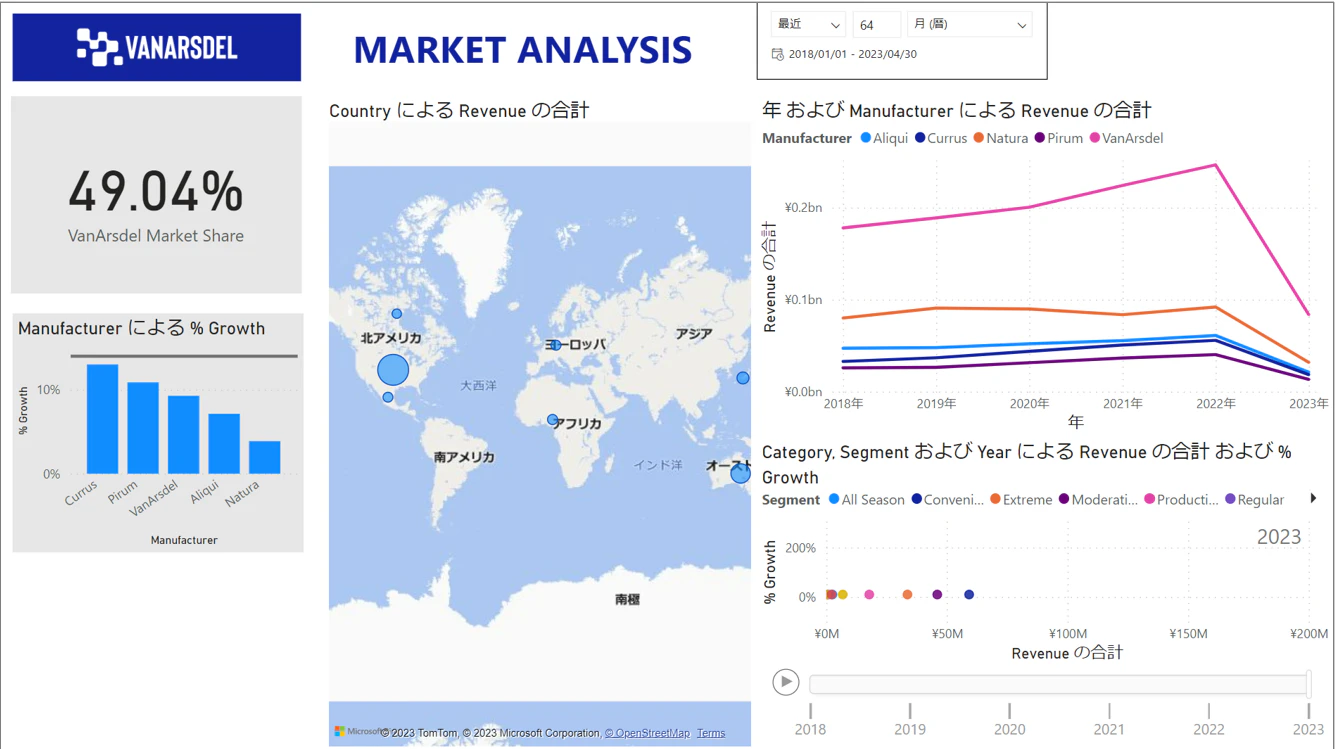
Task: Open the 最近 relative date dropdown
Action: coord(808,25)
